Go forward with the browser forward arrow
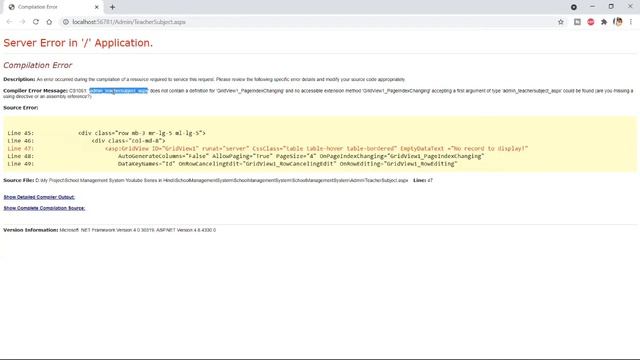640x360 pixels. [x=22, y=22]
